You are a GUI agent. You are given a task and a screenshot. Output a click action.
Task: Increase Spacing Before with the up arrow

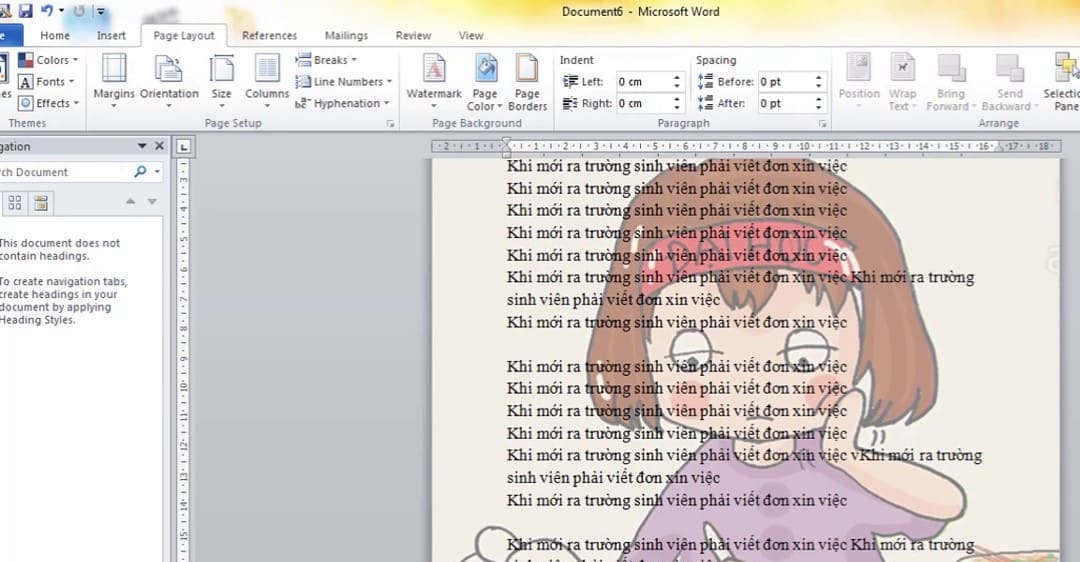(x=818, y=77)
